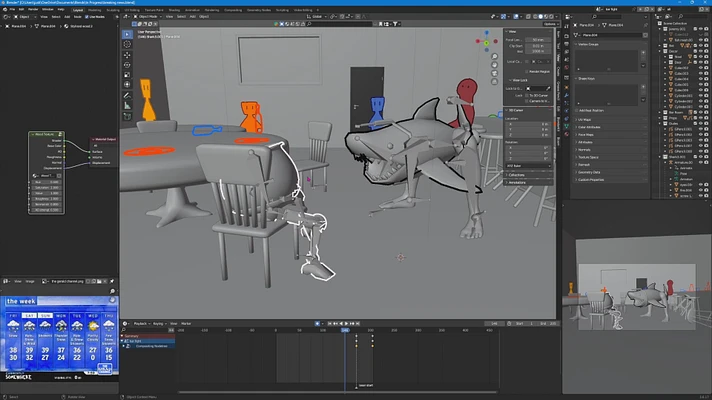Click the fake user shield beside mesh name
The height and width of the screenshot is (400, 712).
(x=645, y=35)
